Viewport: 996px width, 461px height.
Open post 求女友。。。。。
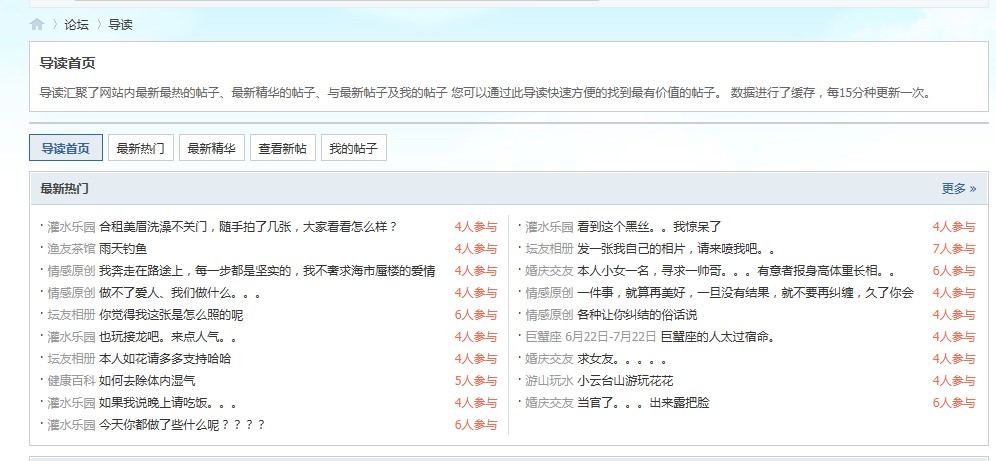click(621, 359)
